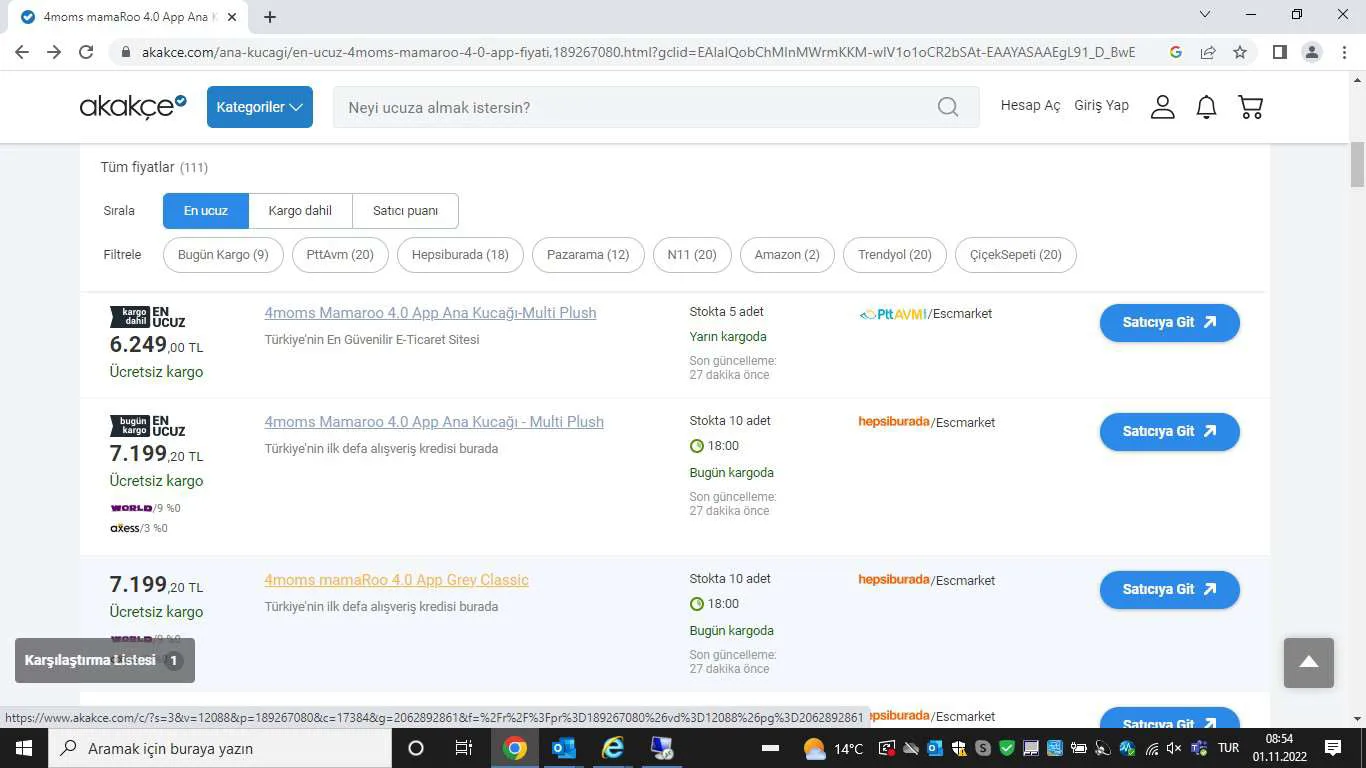
Task: Open Outlook from the taskbar
Action: (564, 748)
